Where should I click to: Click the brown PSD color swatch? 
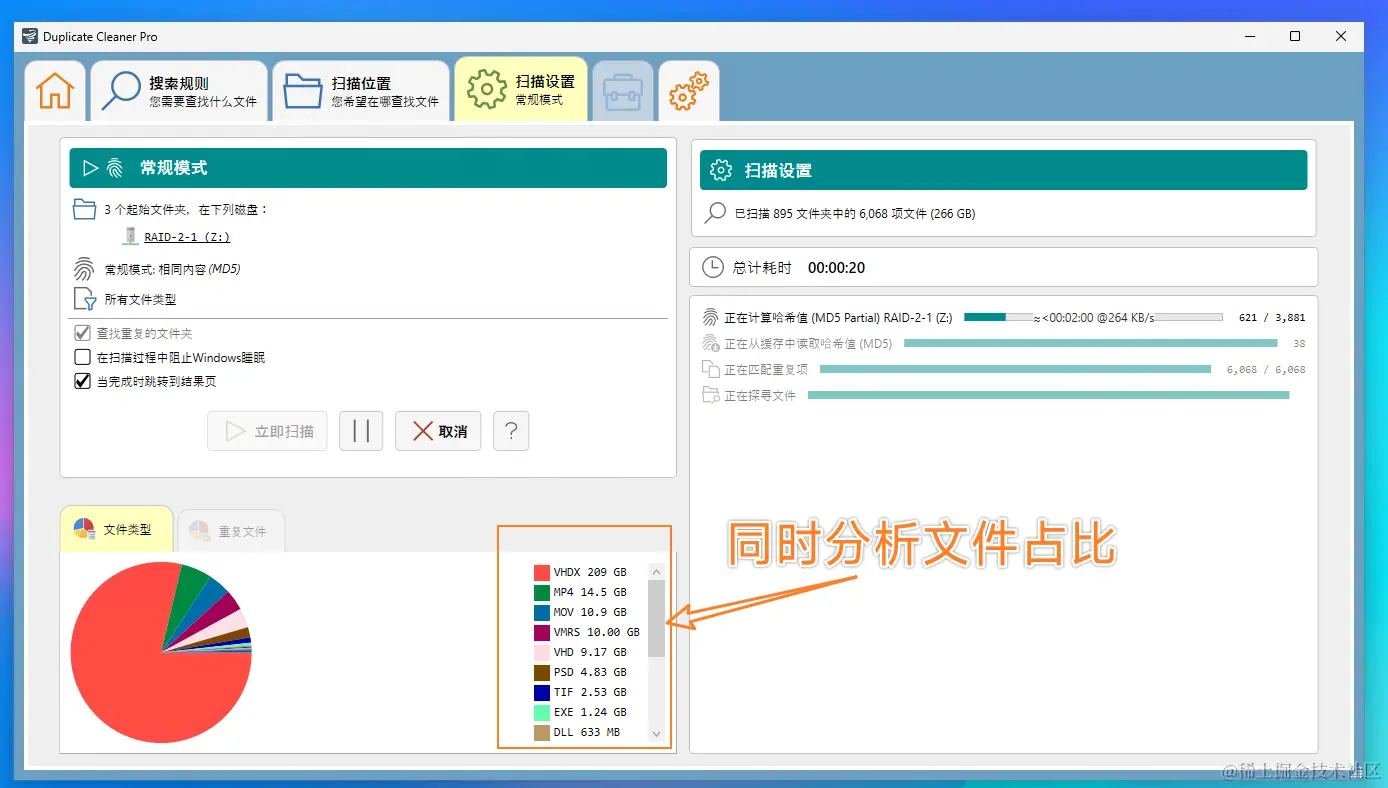pyautogui.click(x=542, y=672)
